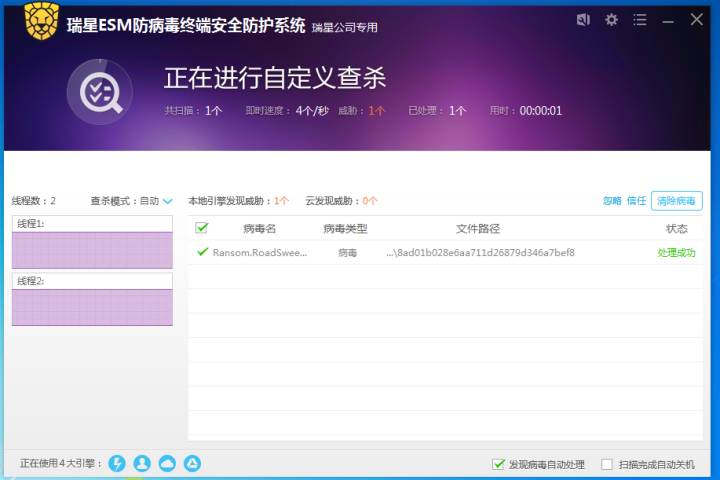Click the file path ending in 7bef8
Image resolution: width=720 pixels, height=480 pixels.
(x=480, y=253)
